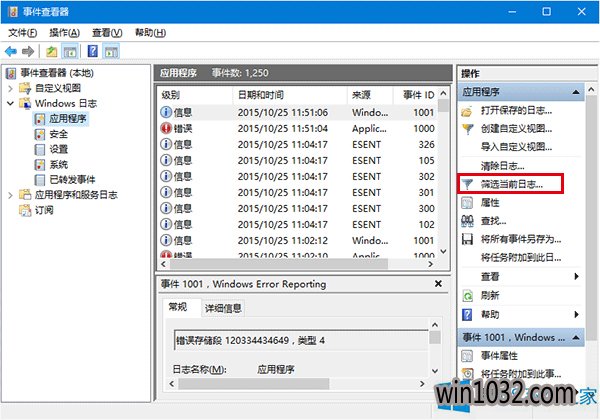Image resolution: width=600 pixels, height=420 pixels.
Task: Expand the 自定义视图 tree node
Action: [11, 89]
